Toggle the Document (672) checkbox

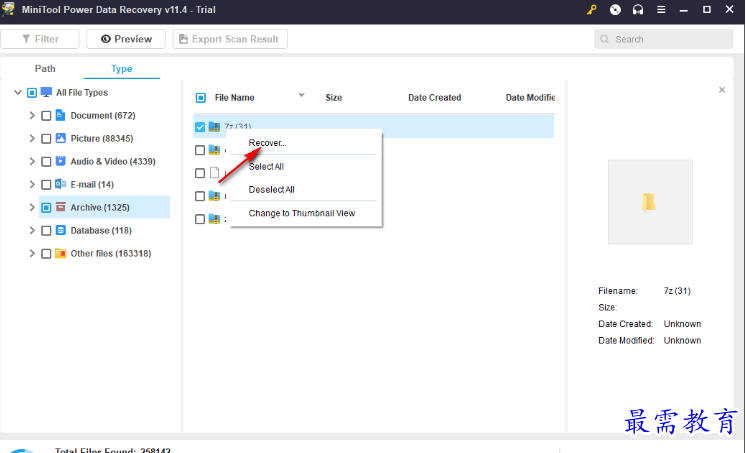(x=46, y=116)
